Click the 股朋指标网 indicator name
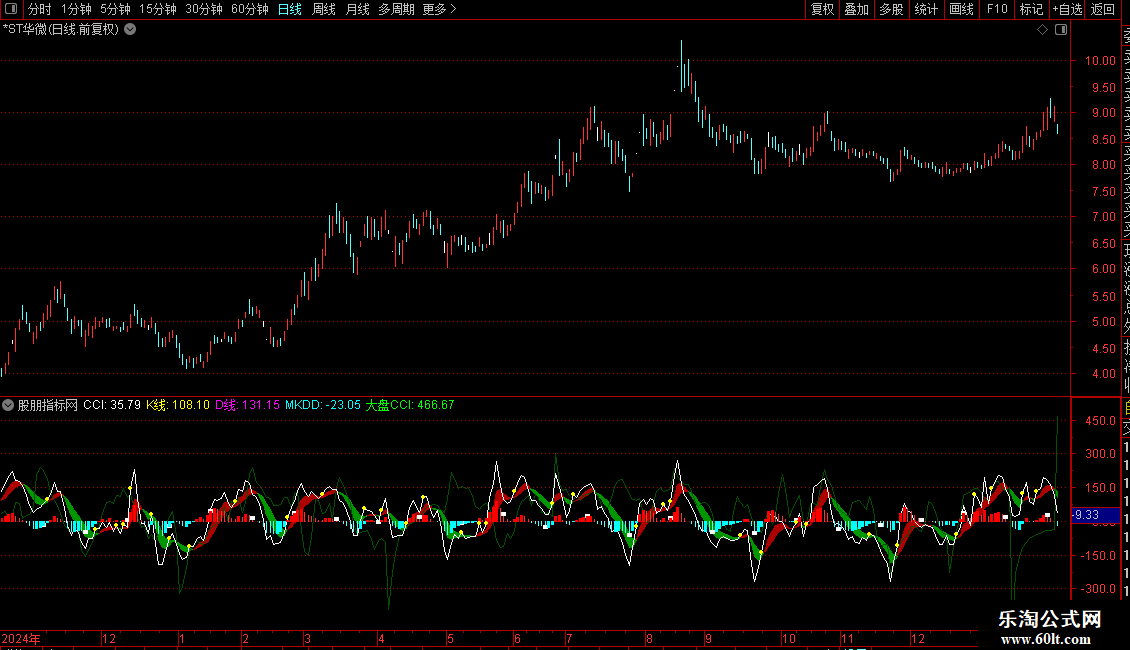Viewport: 1130px width, 650px height. tap(48, 405)
